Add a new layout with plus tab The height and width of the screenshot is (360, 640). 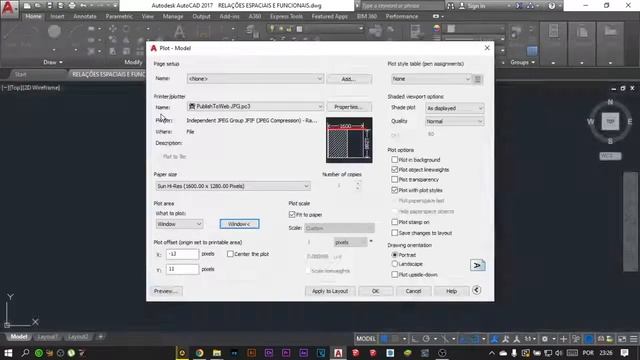[100, 337]
